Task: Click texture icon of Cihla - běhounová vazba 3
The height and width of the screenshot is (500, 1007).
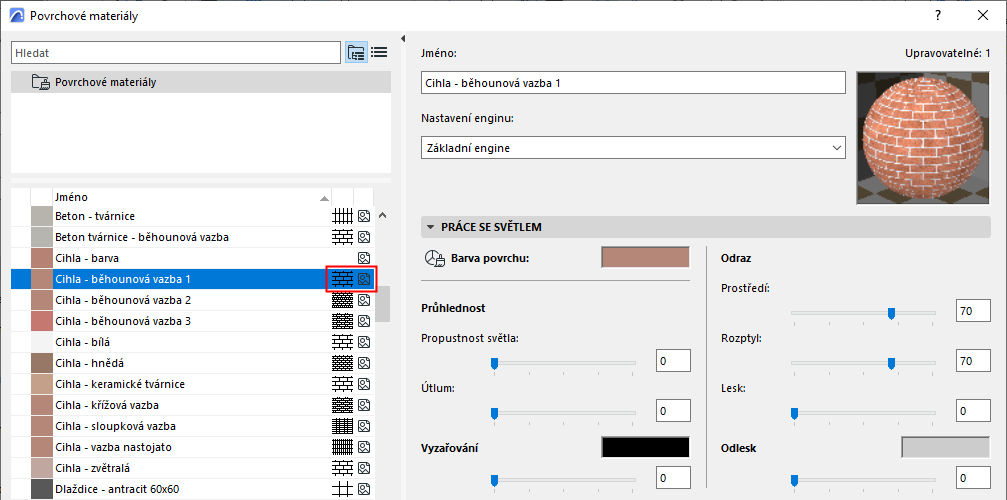Action: [x=364, y=320]
